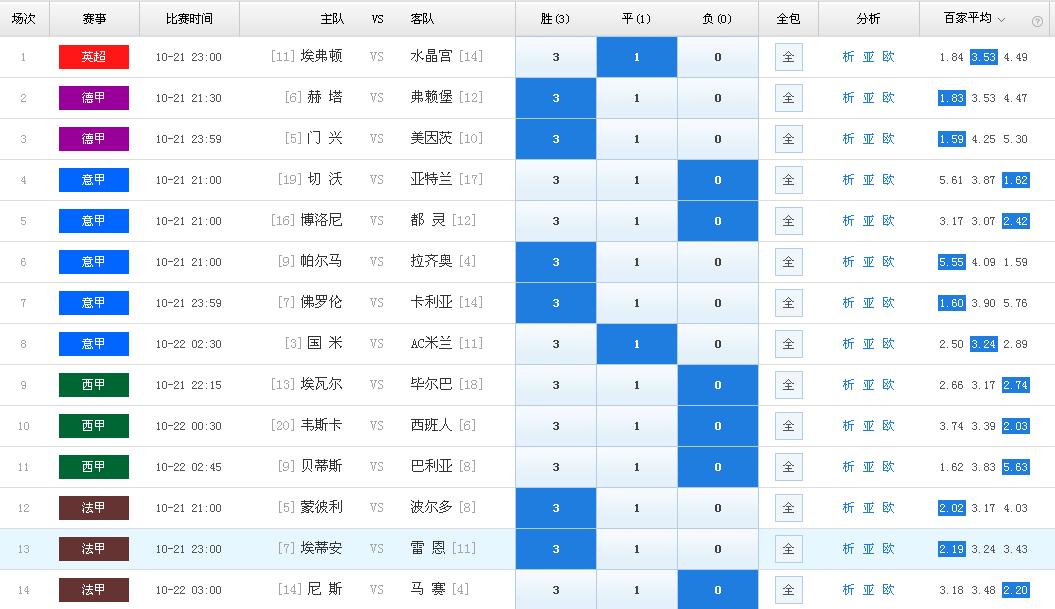Click the 德甲 league tag in row 2
Image resolution: width=1055 pixels, height=609 pixels.
pos(94,98)
